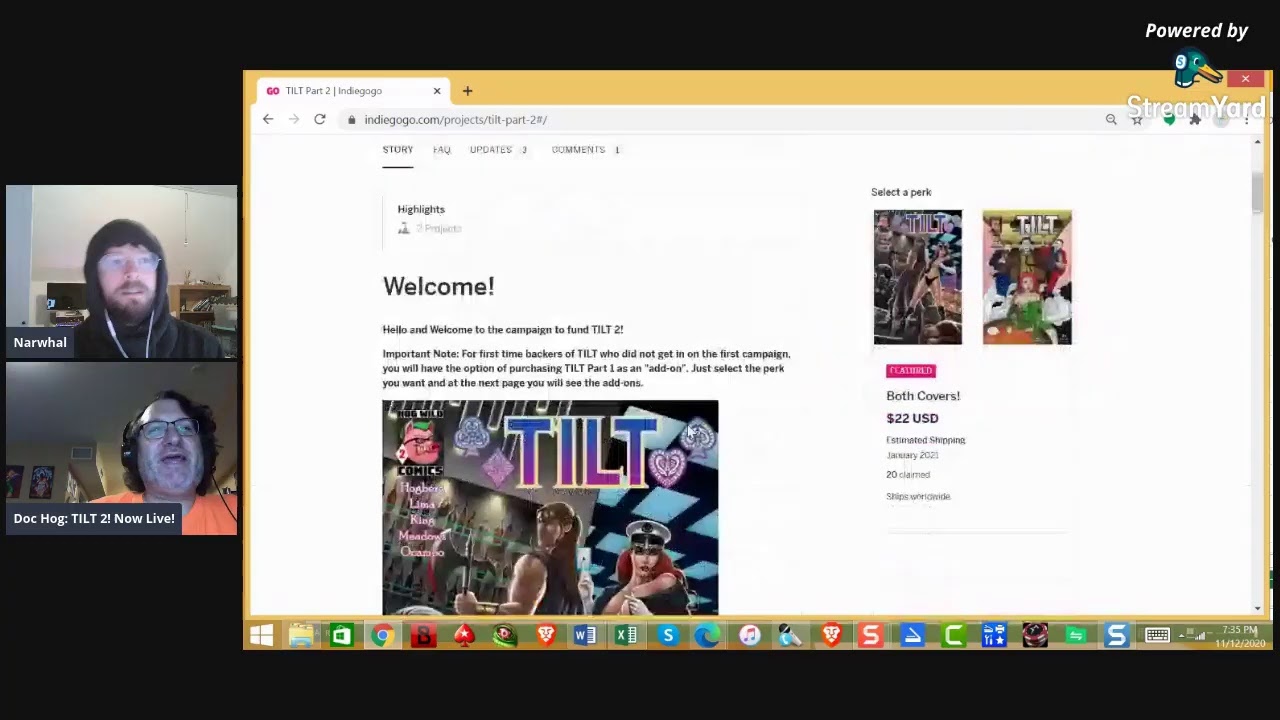
Task: Click the first TILT cover thumbnail
Action: click(x=917, y=277)
